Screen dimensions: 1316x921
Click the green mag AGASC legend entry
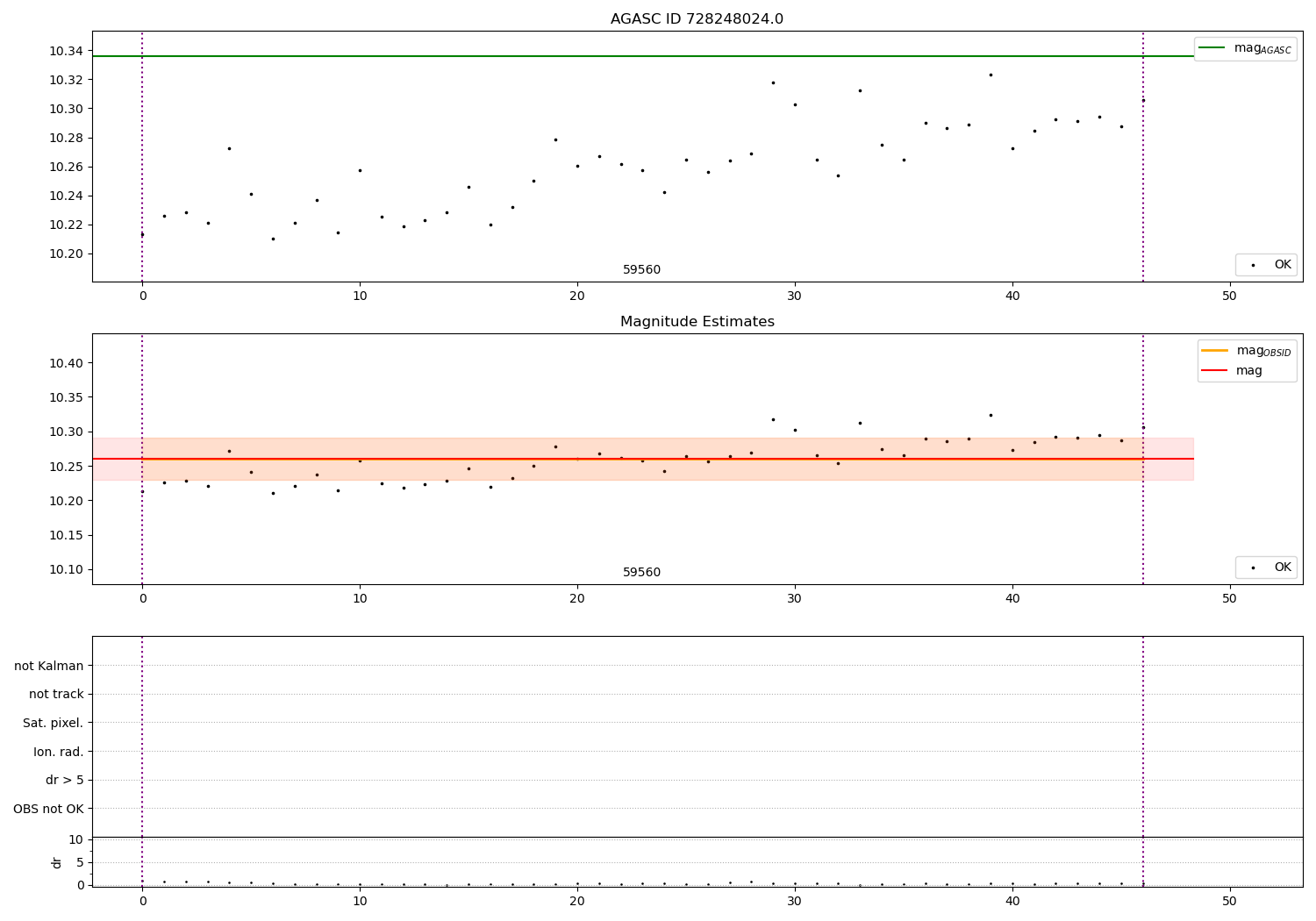[x=1245, y=48]
